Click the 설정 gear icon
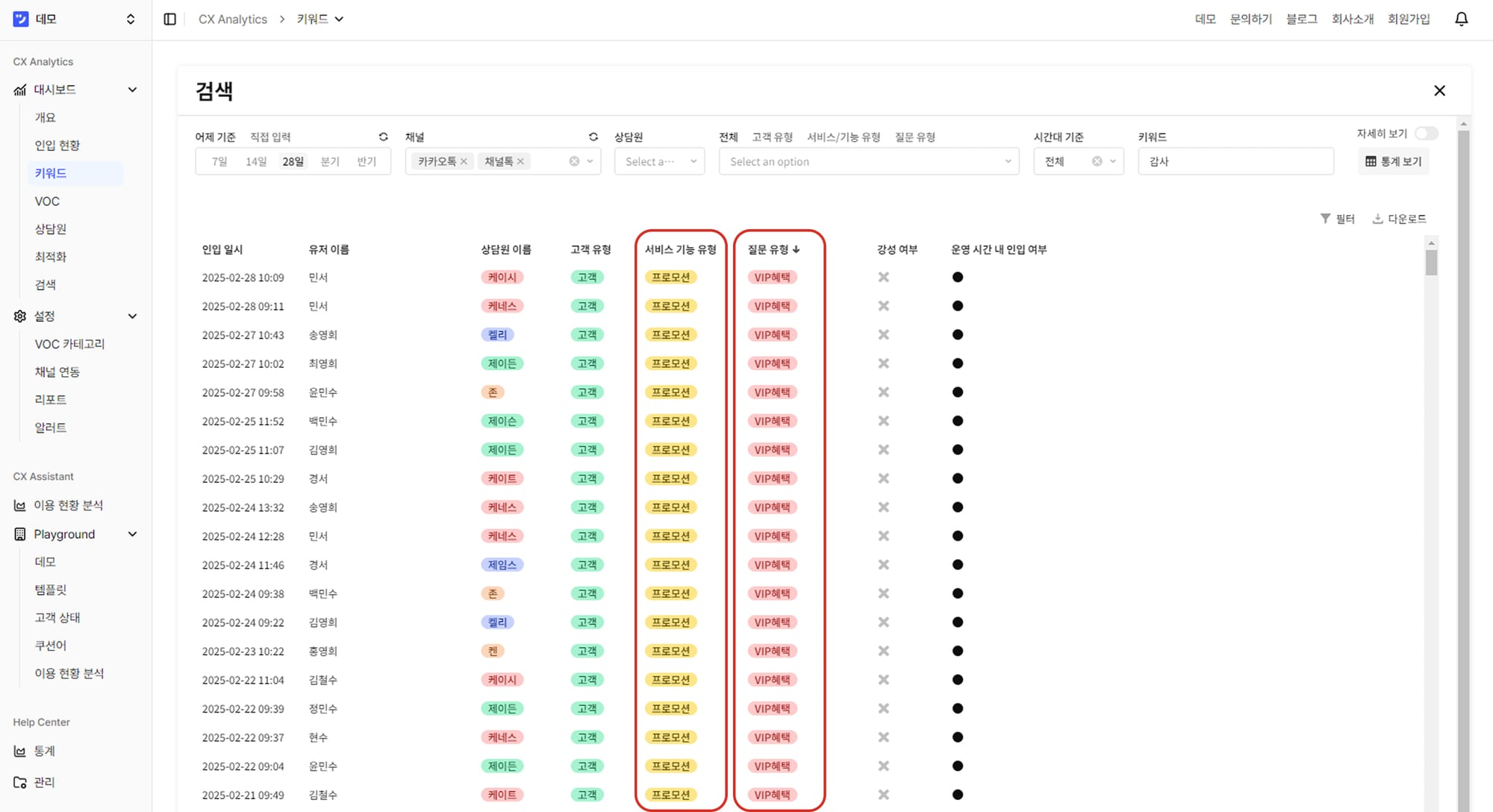Screen dimensions: 1493x812 (x=20, y=316)
